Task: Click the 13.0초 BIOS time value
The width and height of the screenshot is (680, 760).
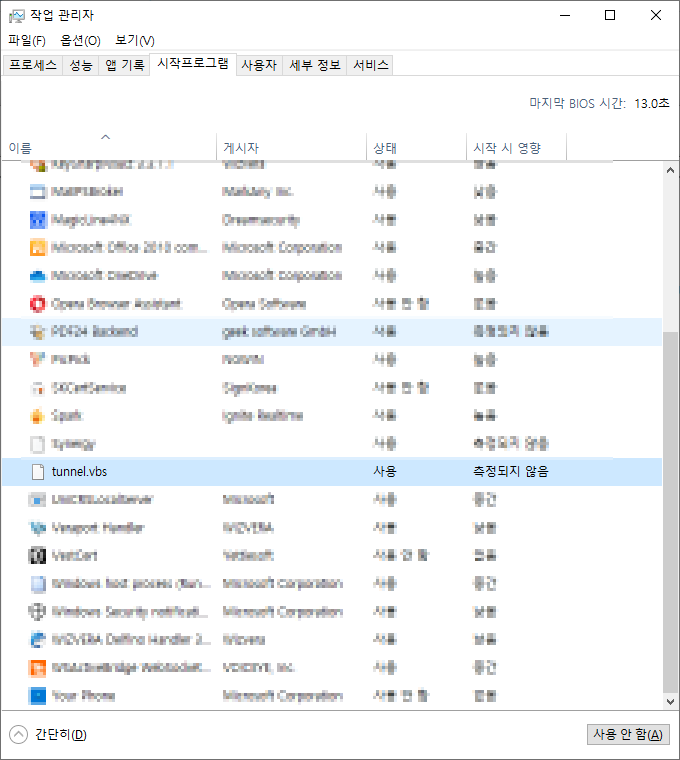Action: pyautogui.click(x=652, y=103)
